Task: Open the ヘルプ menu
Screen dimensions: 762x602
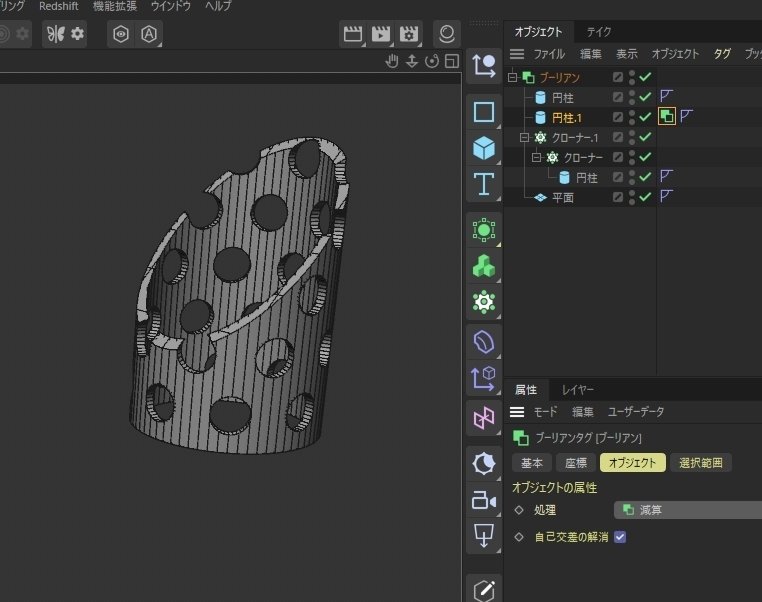Action: (x=218, y=6)
